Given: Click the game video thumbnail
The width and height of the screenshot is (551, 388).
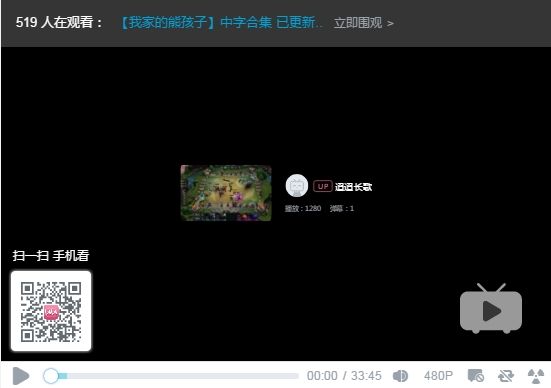Looking at the screenshot, I should point(226,193).
